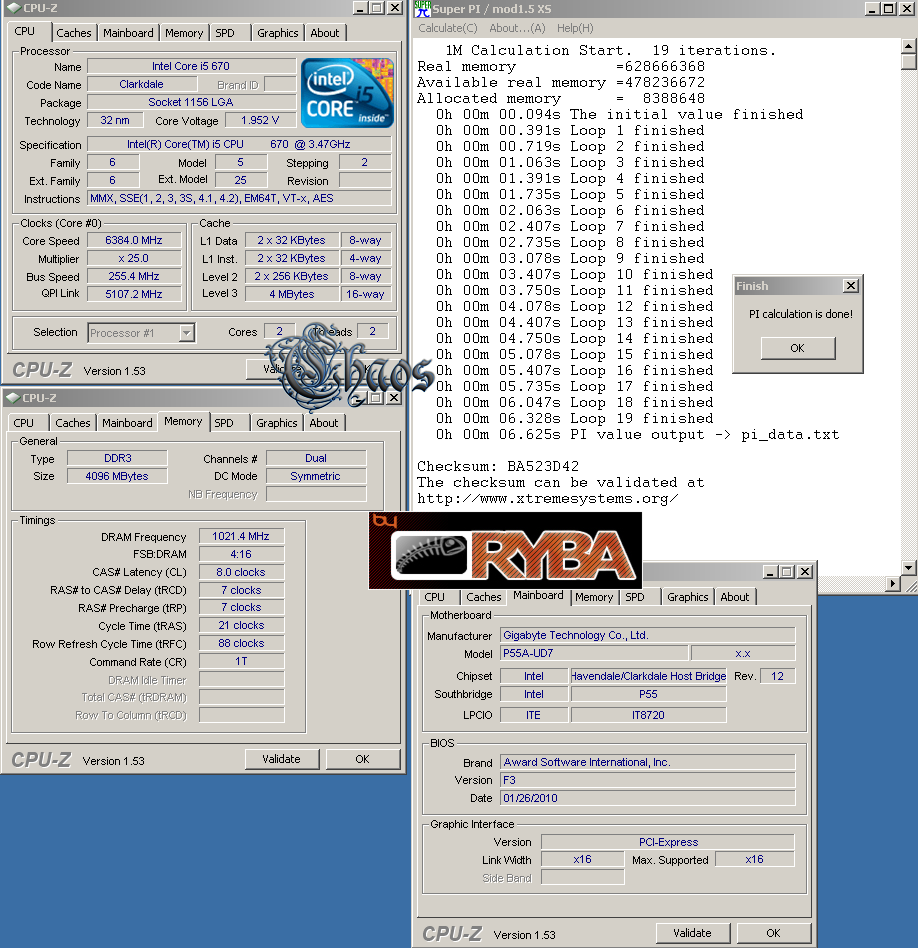
Task: Click the Package value Socket 1156 LGA
Action: (191, 102)
